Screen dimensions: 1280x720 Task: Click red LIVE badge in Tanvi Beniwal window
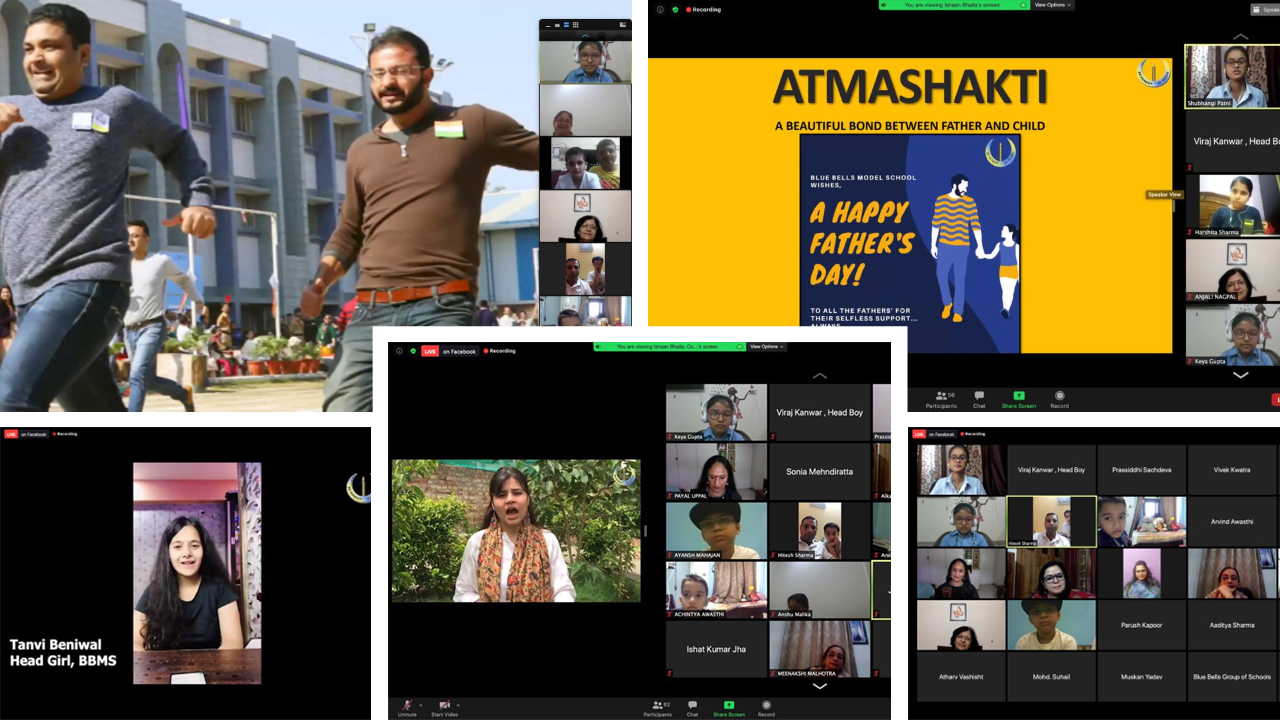click(x=11, y=434)
